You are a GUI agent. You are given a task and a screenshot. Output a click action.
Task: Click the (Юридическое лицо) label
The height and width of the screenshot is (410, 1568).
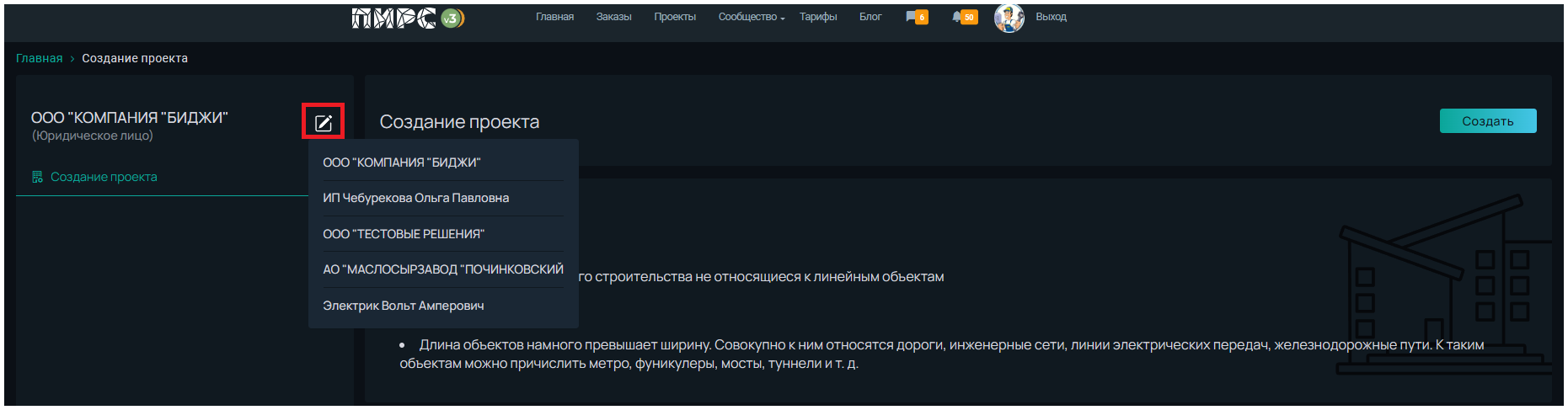93,136
